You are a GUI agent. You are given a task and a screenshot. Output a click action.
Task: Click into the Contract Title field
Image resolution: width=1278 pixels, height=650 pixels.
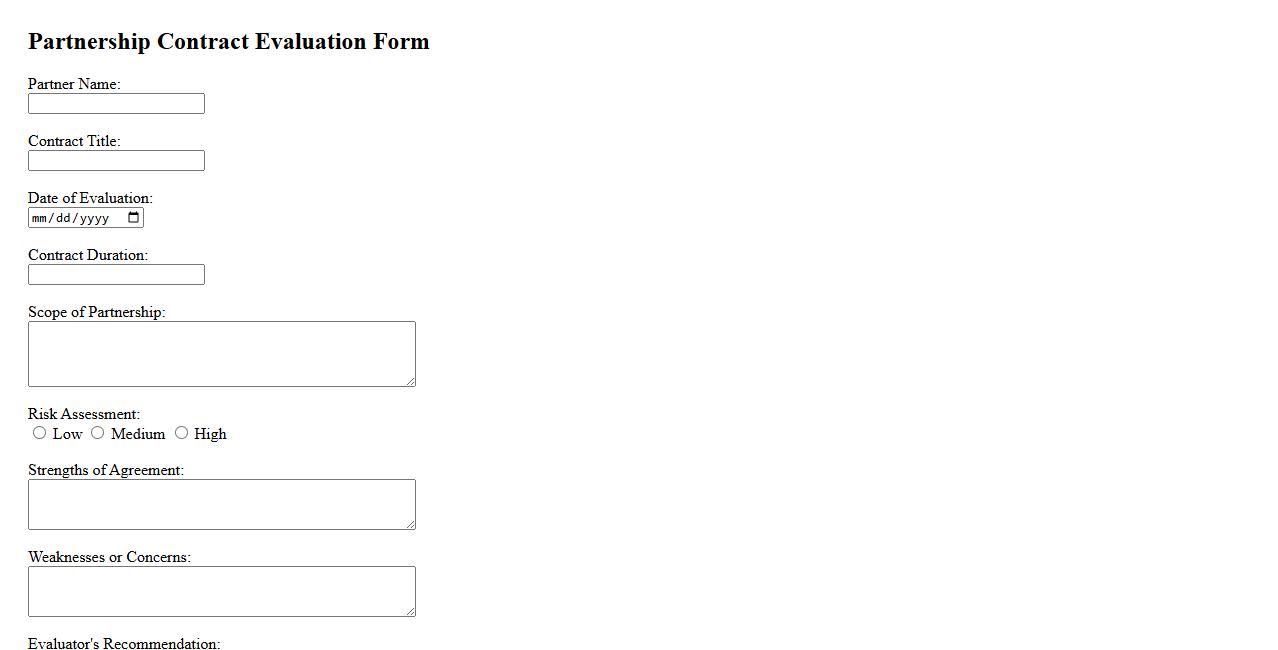pyautogui.click(x=116, y=161)
